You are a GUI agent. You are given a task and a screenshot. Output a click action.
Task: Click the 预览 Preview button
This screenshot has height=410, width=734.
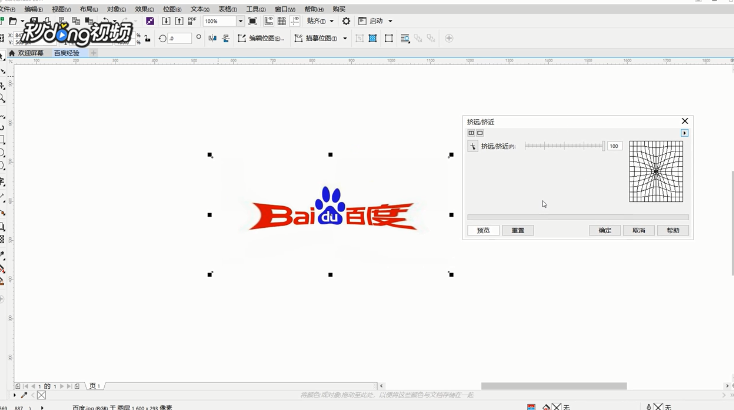pyautogui.click(x=483, y=230)
